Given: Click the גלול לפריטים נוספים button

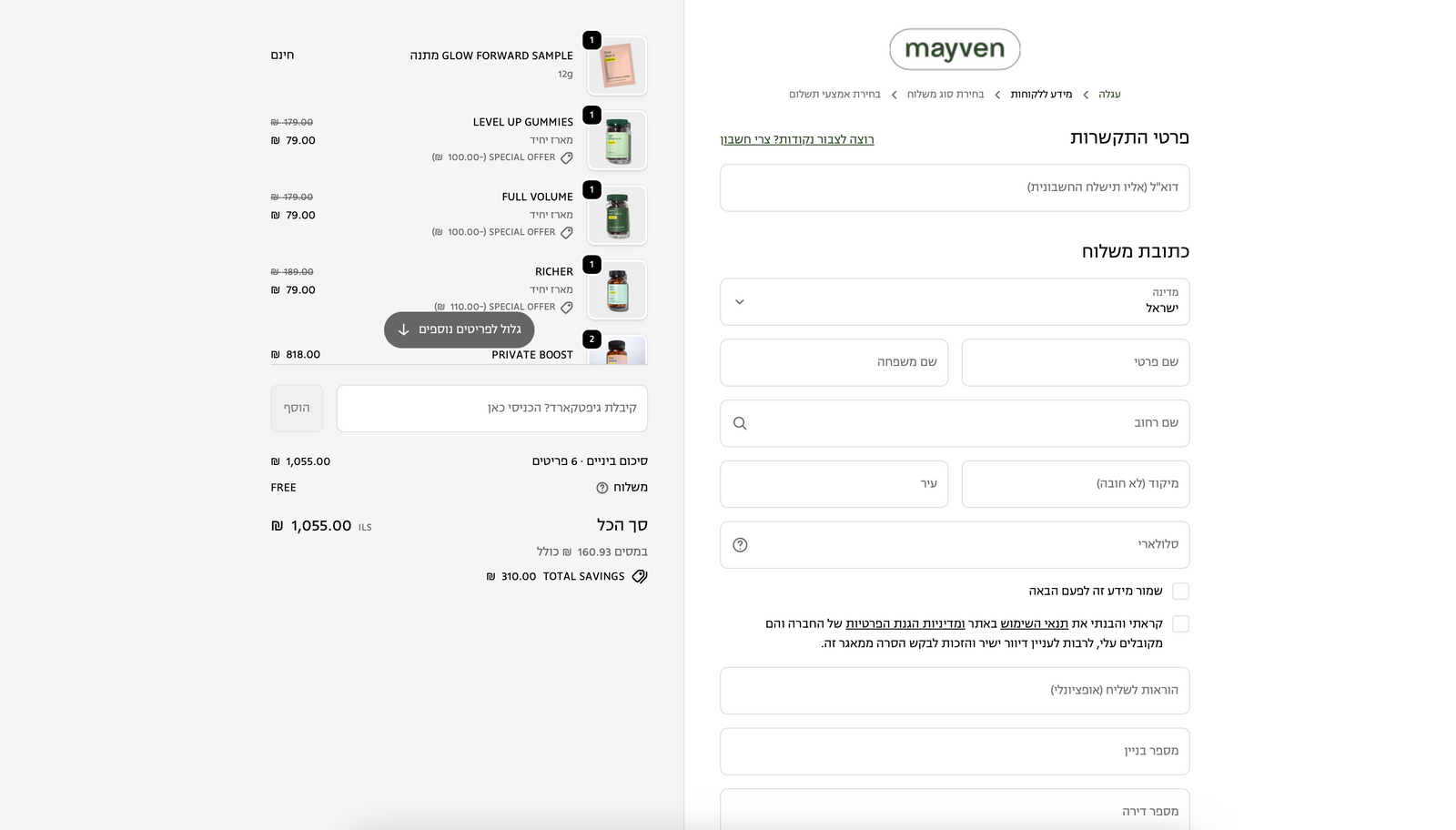Looking at the screenshot, I should click(459, 329).
